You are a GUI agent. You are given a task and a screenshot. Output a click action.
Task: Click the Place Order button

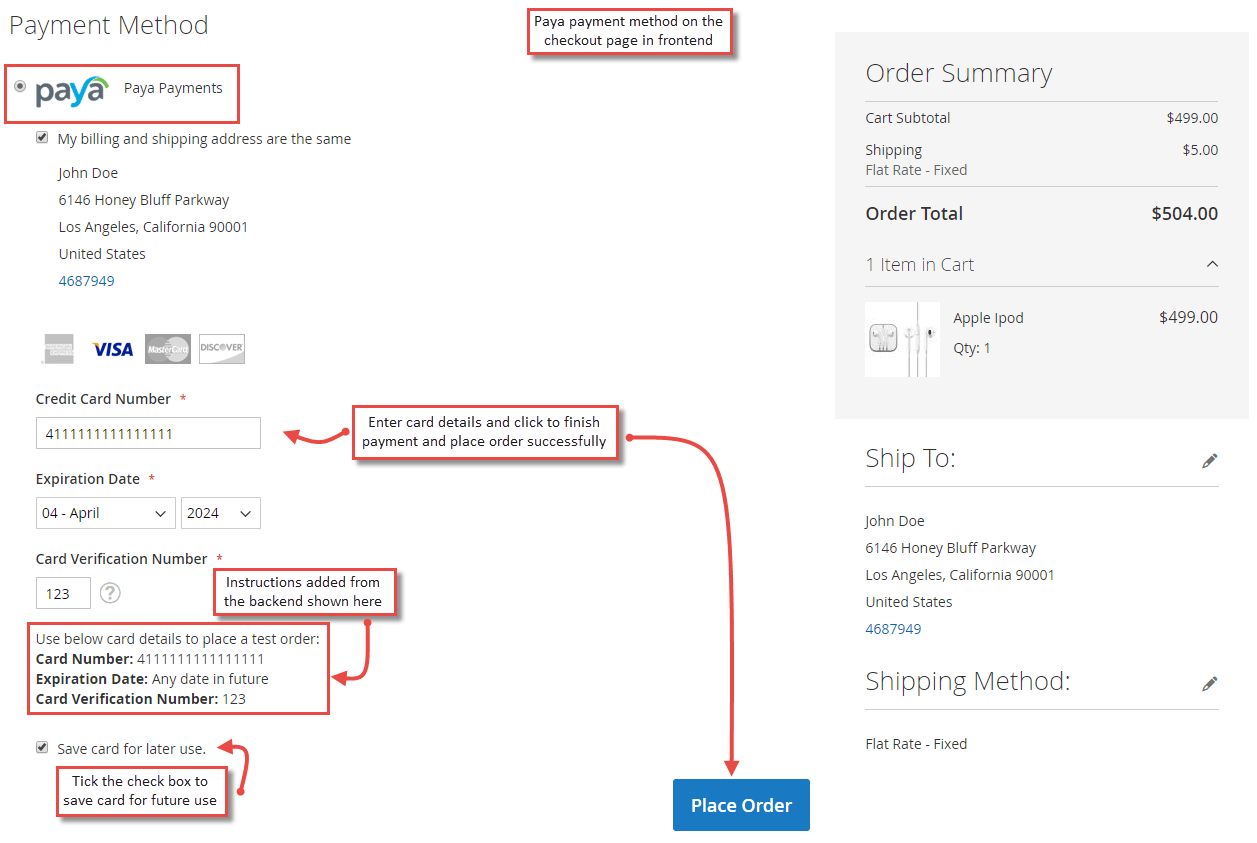(741, 805)
